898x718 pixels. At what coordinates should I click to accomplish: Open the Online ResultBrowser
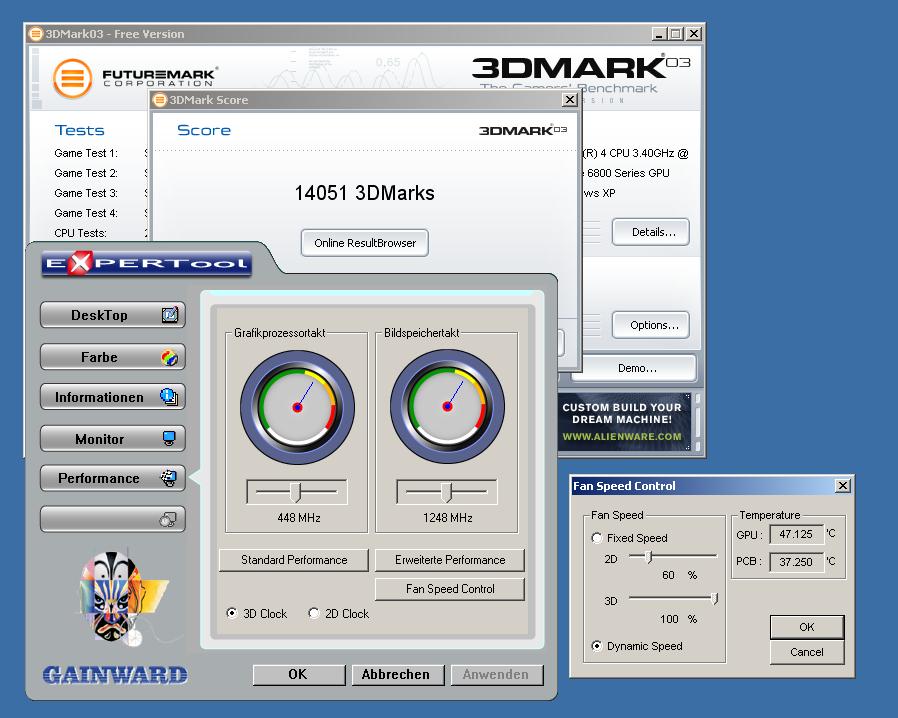pos(365,243)
